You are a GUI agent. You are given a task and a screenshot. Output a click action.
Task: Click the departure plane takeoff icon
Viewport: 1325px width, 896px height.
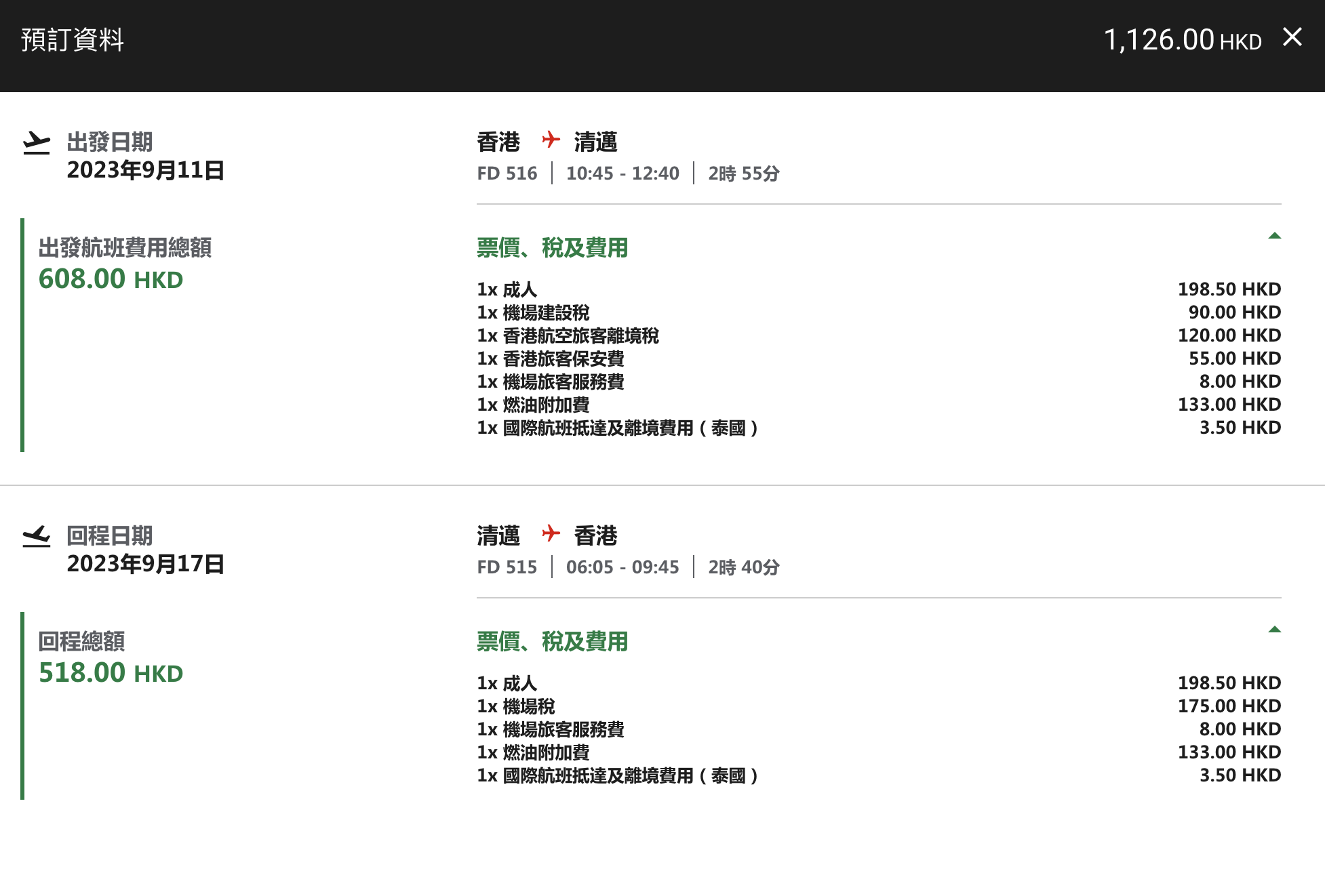37,143
